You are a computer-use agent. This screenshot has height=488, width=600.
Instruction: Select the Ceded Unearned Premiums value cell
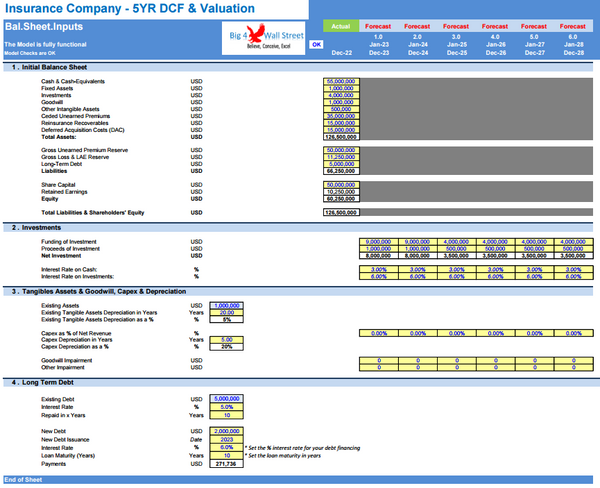341,116
